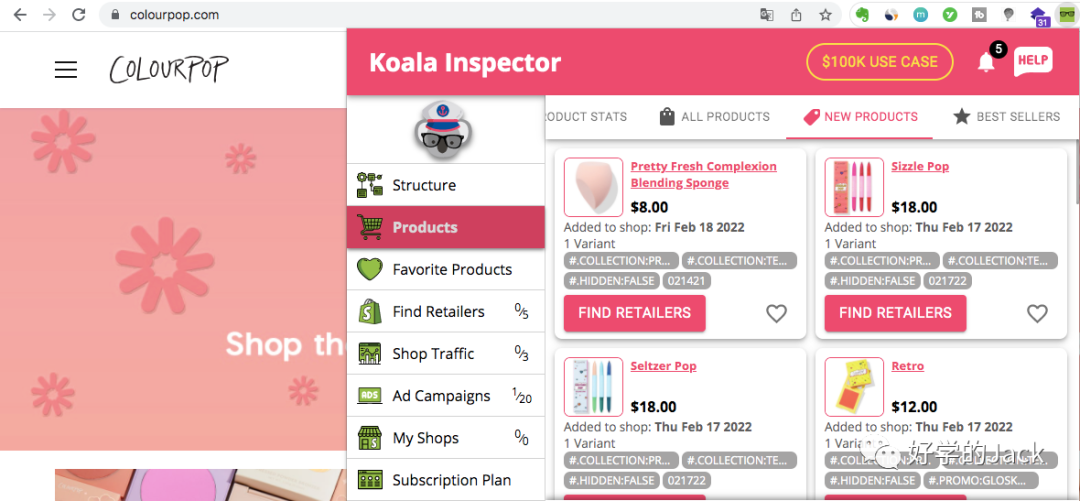Click Find Retailers for Sizzle Pop
Image resolution: width=1080 pixels, height=501 pixels.
click(x=895, y=313)
